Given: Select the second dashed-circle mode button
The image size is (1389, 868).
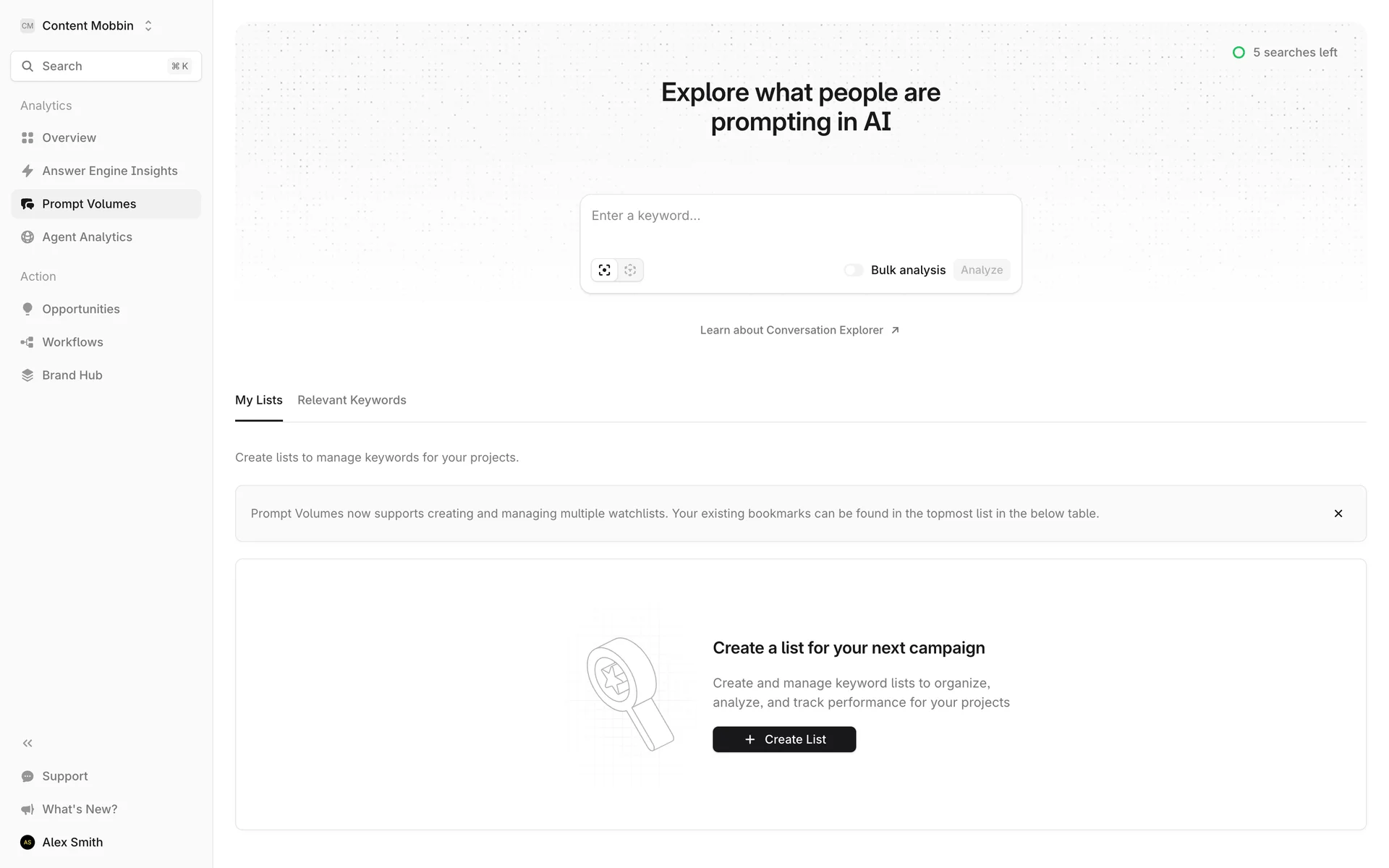Looking at the screenshot, I should coord(630,270).
